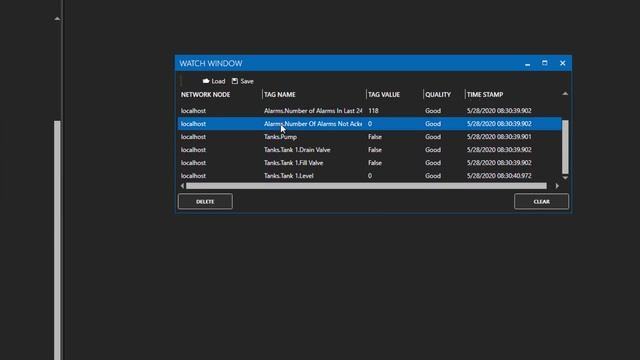Click the table vertical scrollbar thumb
The height and width of the screenshot is (360, 640).
565,147
